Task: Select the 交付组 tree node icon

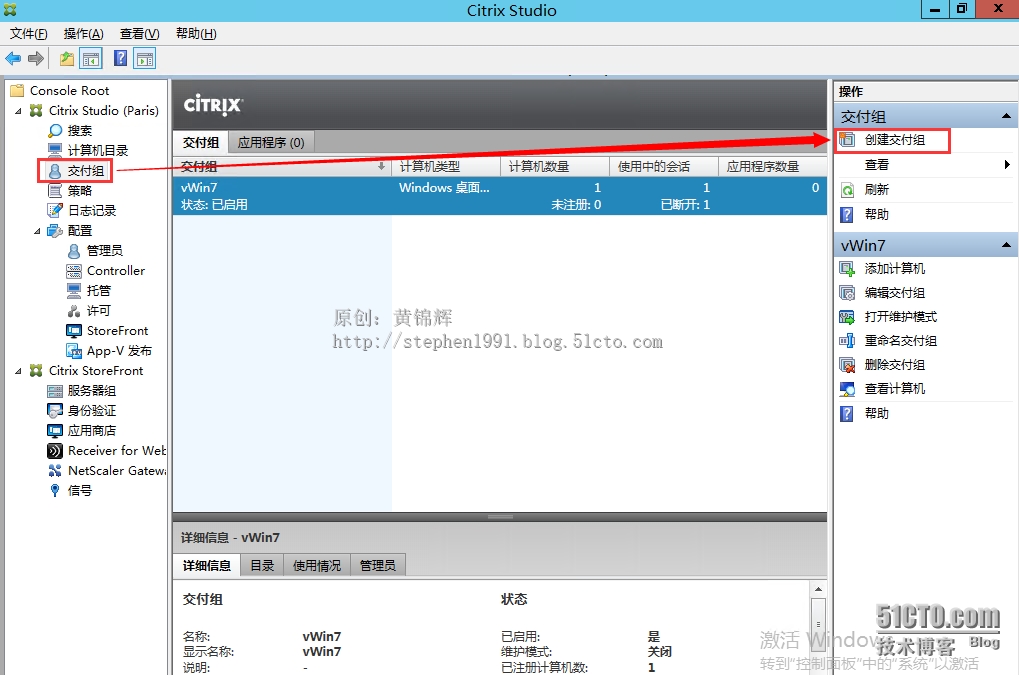Action: [55, 171]
